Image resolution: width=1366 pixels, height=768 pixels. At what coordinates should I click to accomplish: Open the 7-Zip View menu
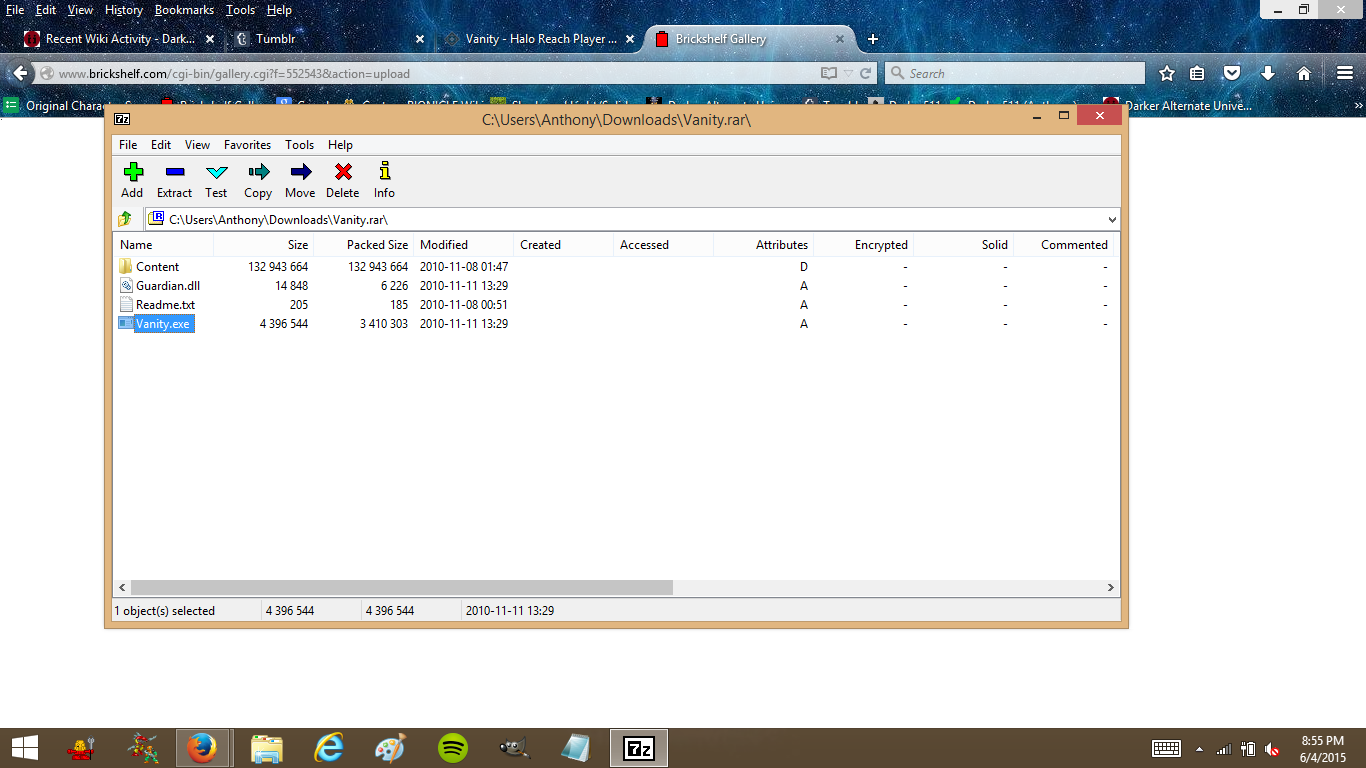[x=197, y=145]
